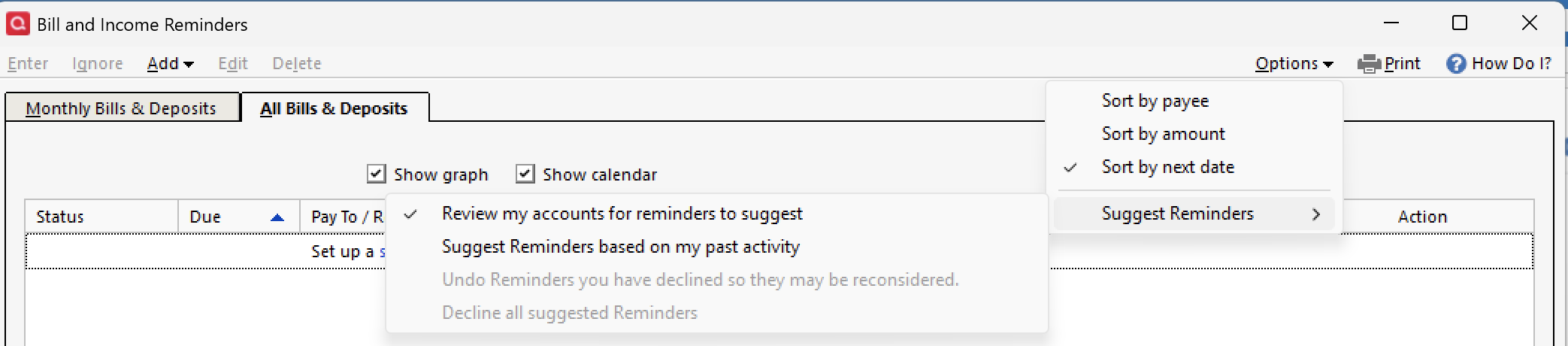Open the Add dropdown menu
The width and height of the screenshot is (1568, 346).
click(x=171, y=64)
